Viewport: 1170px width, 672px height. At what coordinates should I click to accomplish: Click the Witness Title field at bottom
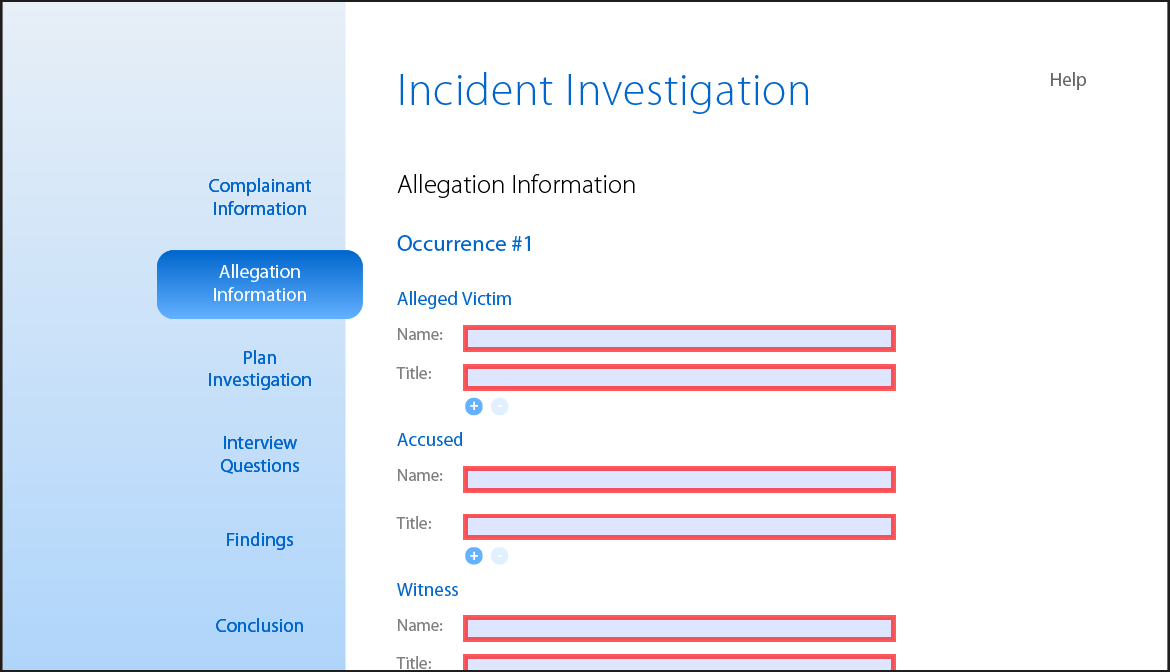[x=679, y=664]
